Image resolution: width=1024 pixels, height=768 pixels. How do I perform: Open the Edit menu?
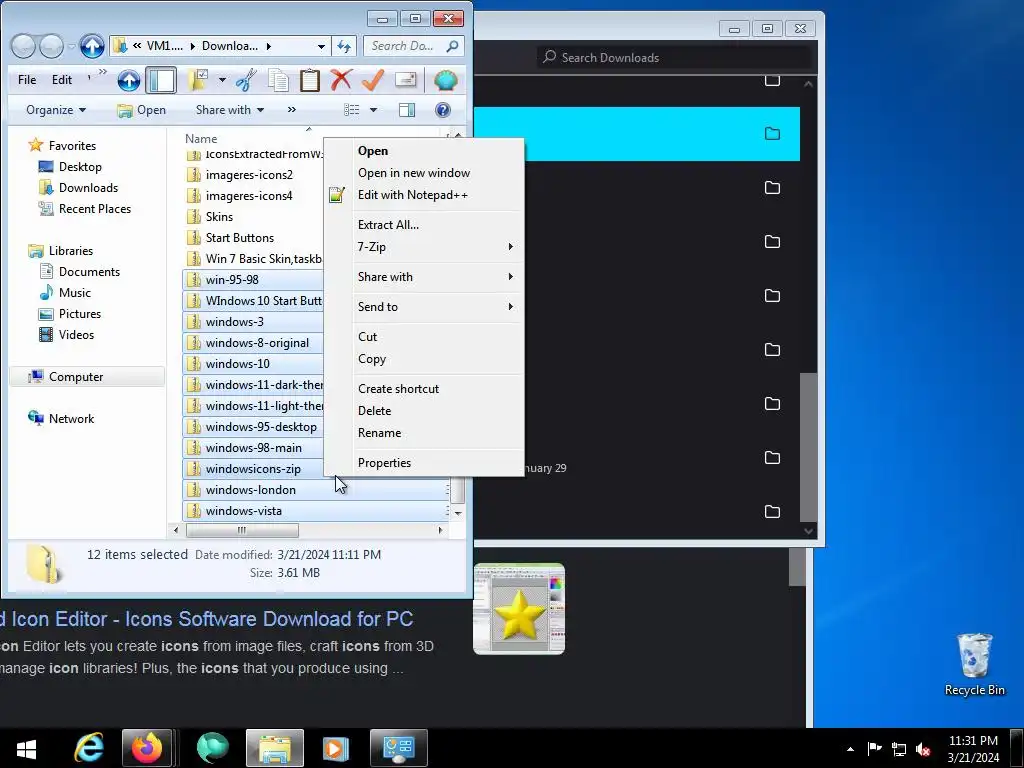click(62, 80)
